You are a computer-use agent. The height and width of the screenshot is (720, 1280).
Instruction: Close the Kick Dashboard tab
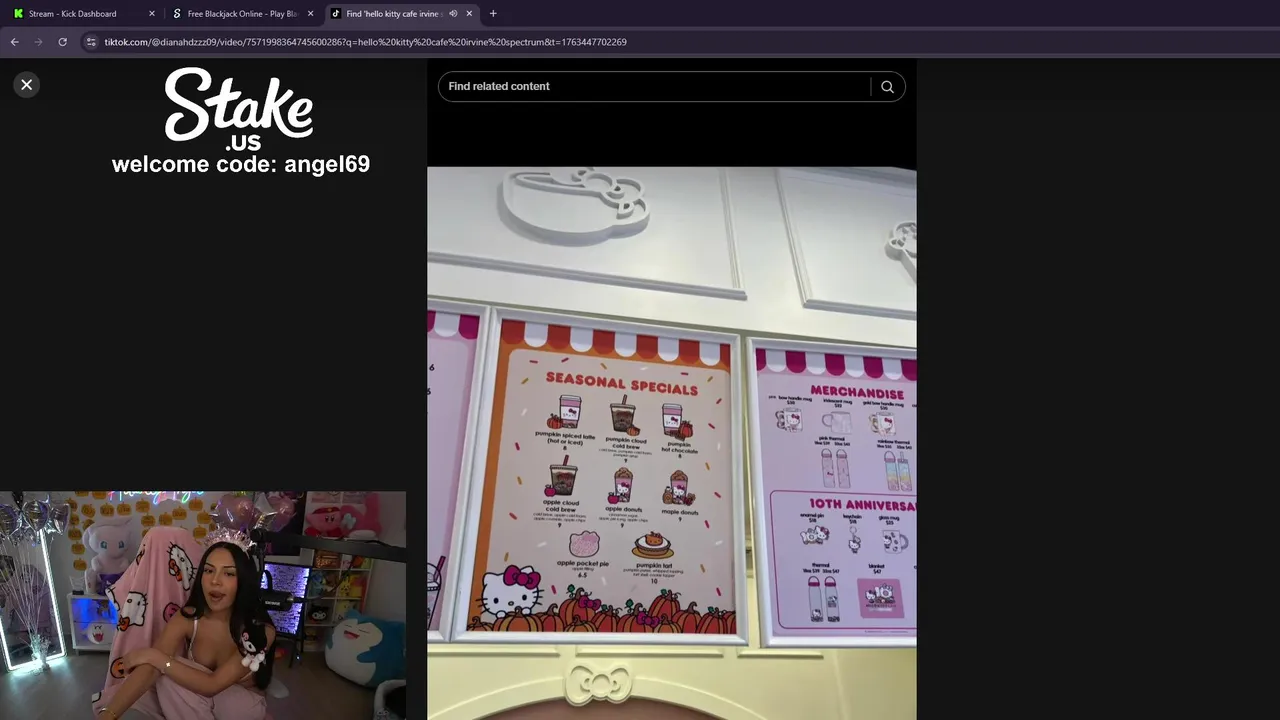(152, 14)
